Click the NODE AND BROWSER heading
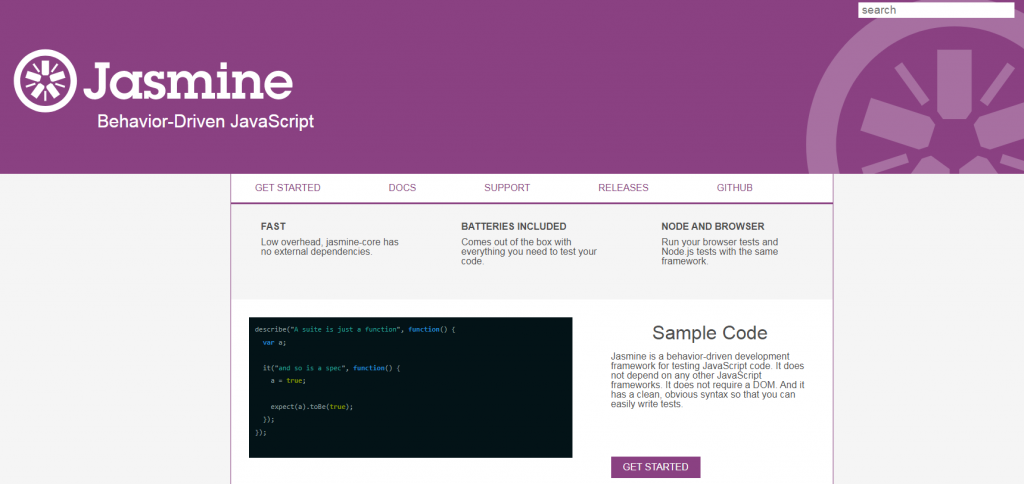Screen dimensions: 1024x484 point(712,227)
